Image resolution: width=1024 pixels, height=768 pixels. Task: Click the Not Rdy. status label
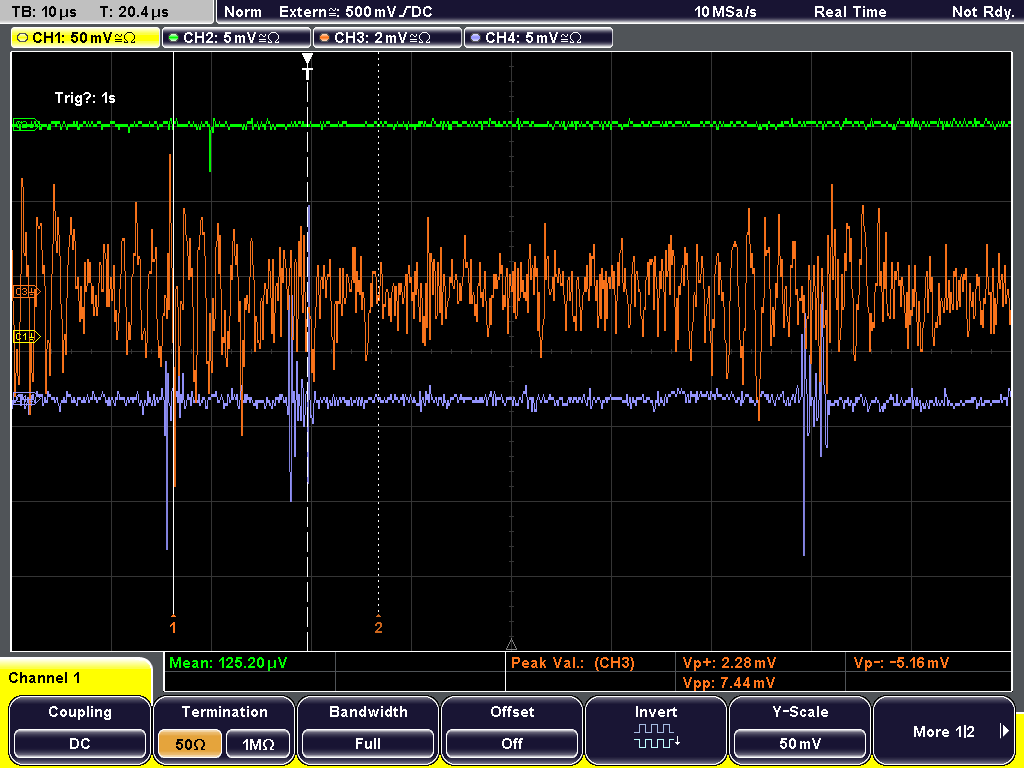[x=983, y=12]
